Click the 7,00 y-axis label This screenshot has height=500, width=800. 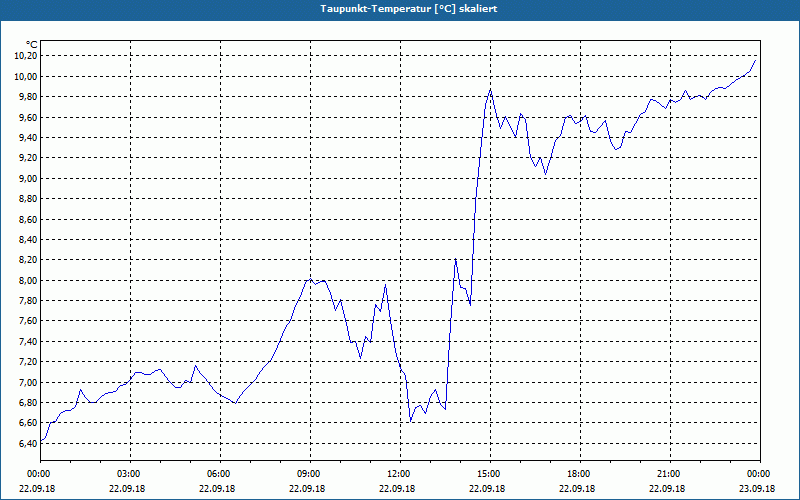coord(28,383)
